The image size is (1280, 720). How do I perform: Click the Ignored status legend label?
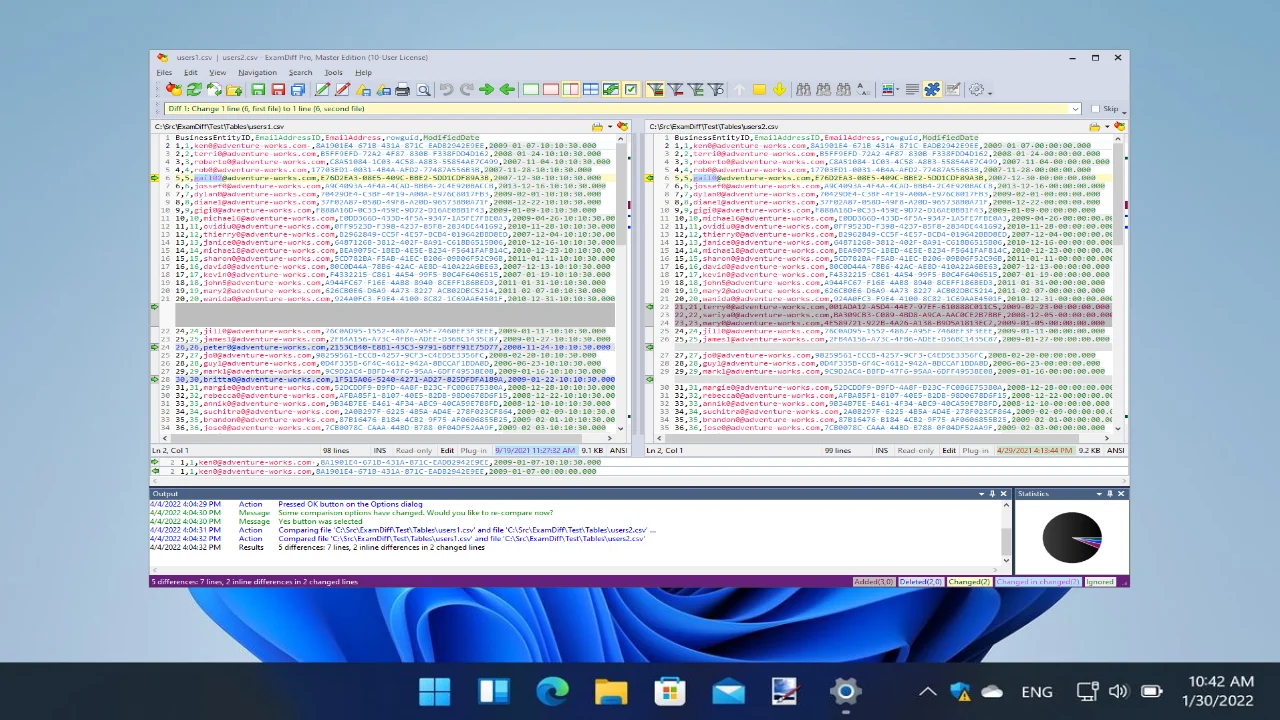(x=1099, y=582)
